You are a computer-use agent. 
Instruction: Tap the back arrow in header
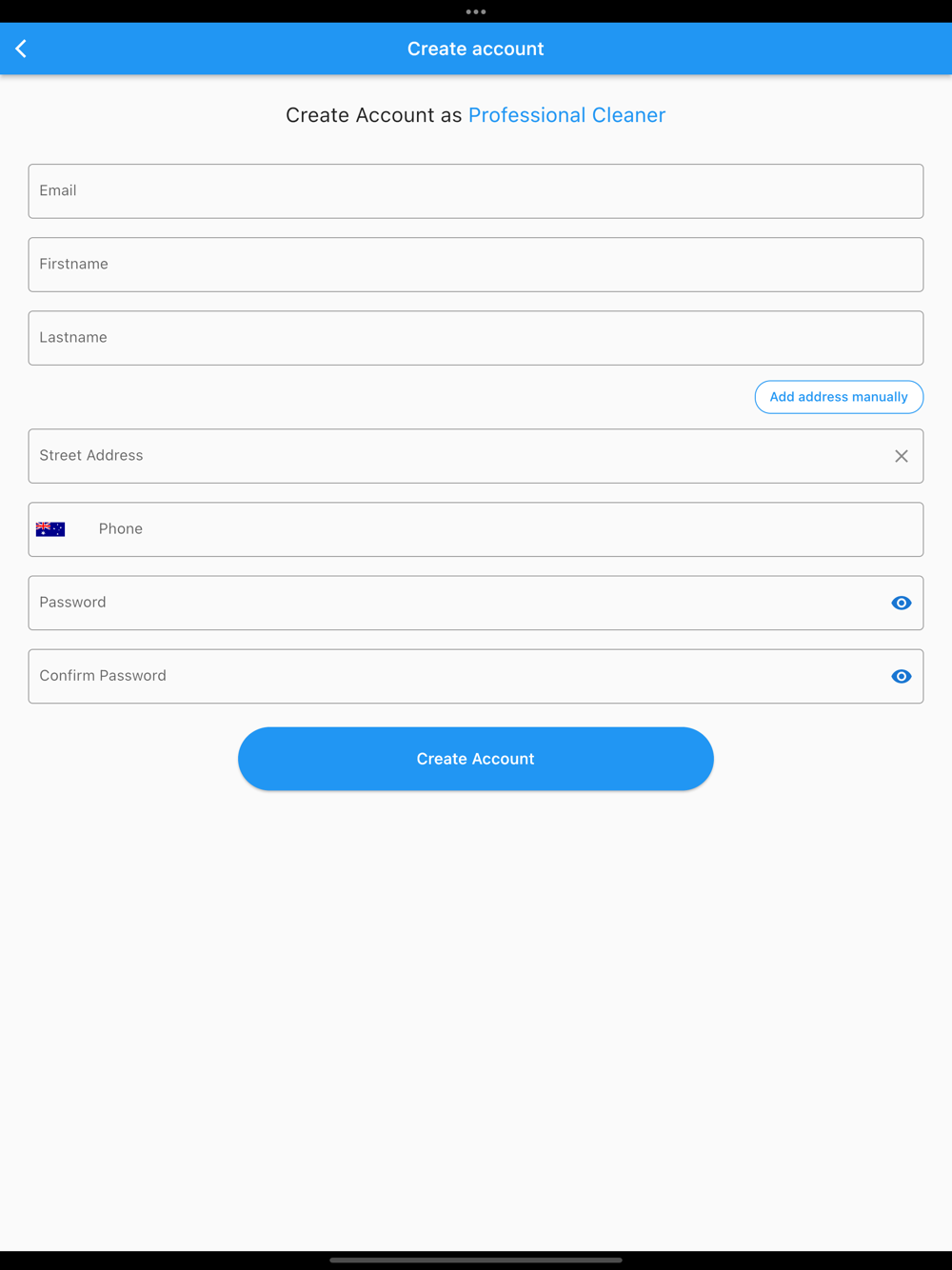click(x=21, y=49)
